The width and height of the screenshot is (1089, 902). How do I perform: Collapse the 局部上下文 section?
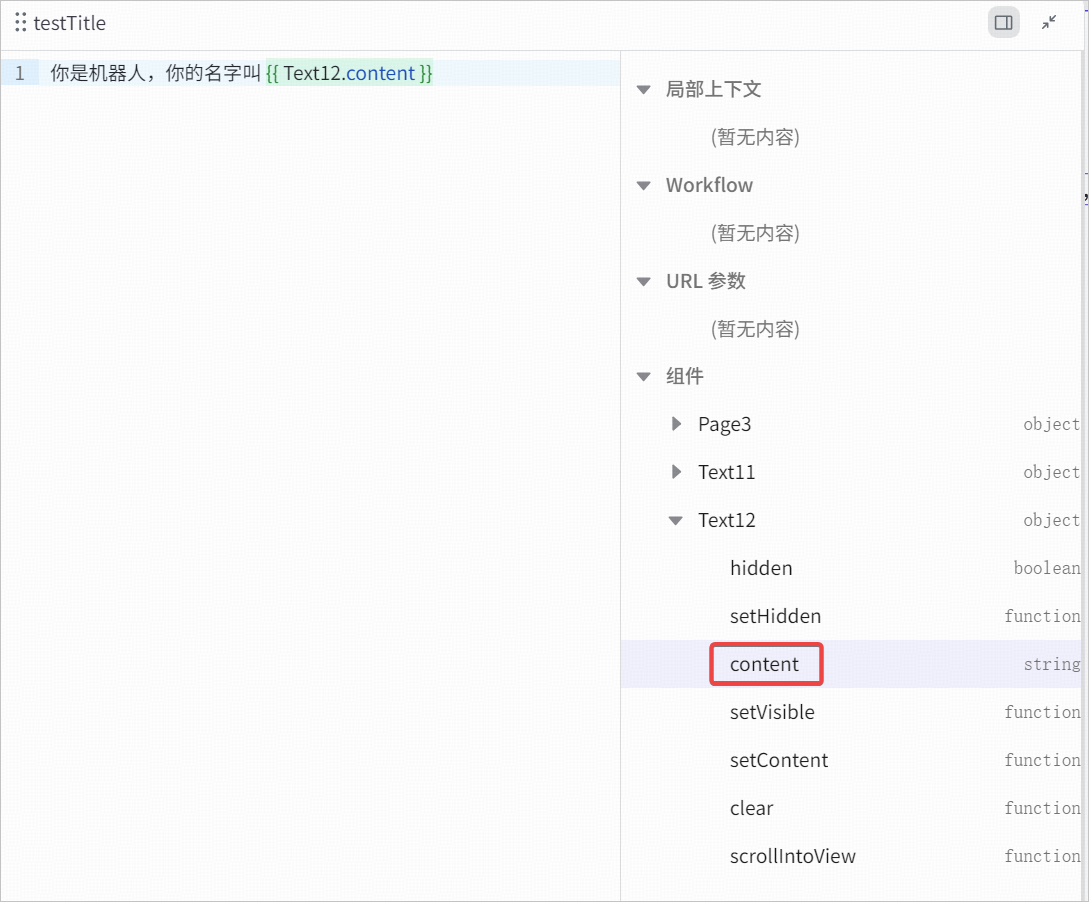click(x=644, y=90)
